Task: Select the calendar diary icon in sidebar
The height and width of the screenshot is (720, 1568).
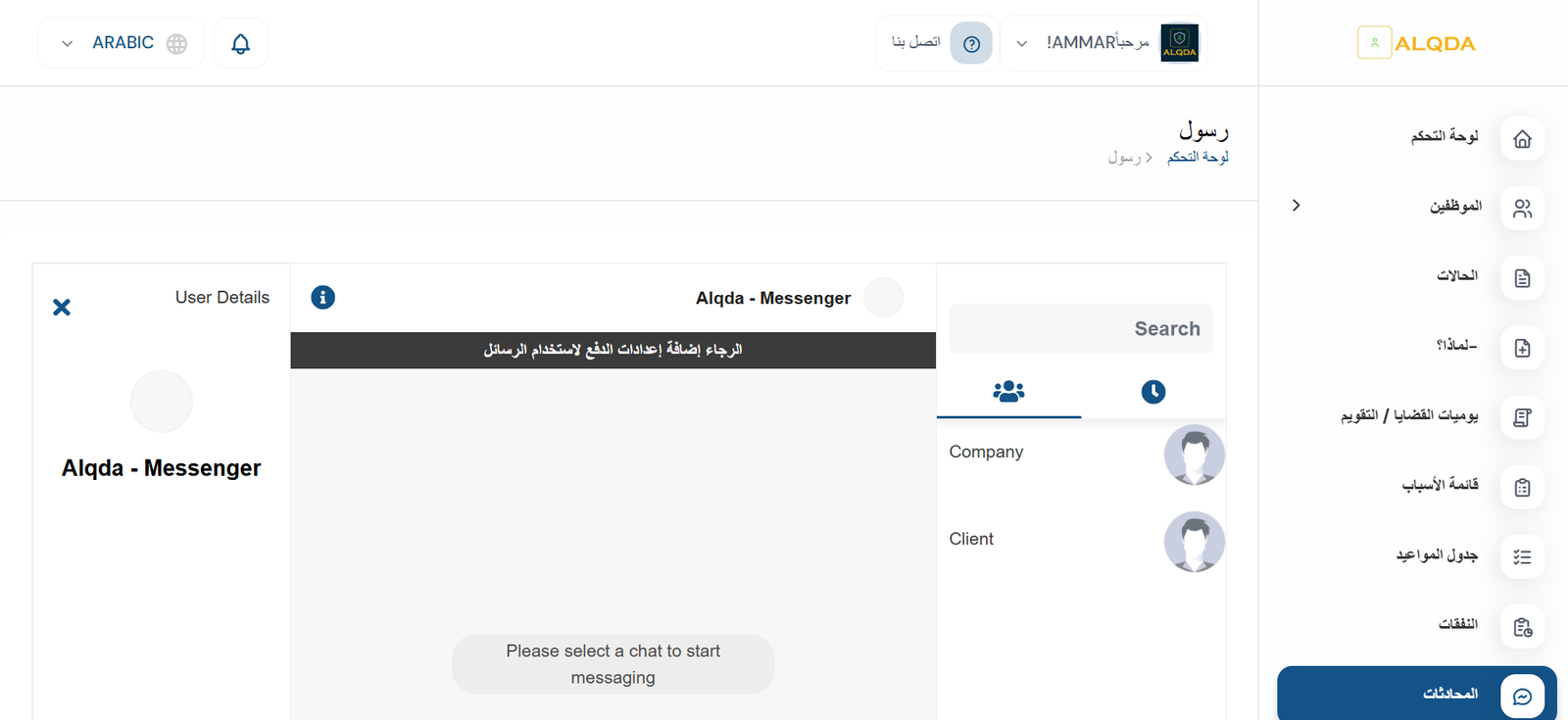Action: [x=1522, y=417]
